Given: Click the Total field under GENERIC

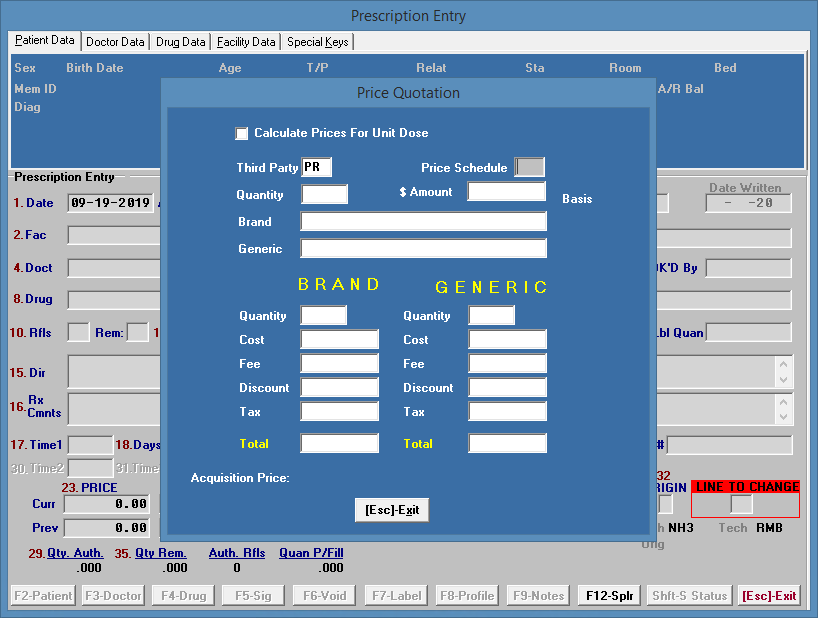Looking at the screenshot, I should point(507,443).
